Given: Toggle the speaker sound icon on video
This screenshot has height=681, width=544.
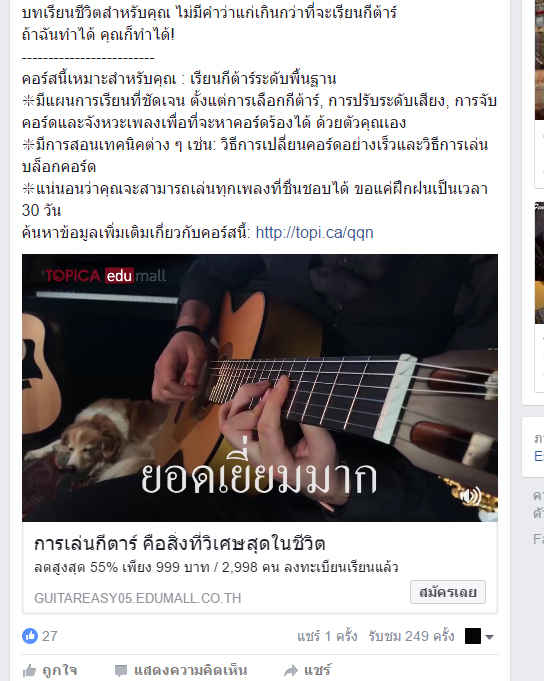Looking at the screenshot, I should pyautogui.click(x=471, y=496).
